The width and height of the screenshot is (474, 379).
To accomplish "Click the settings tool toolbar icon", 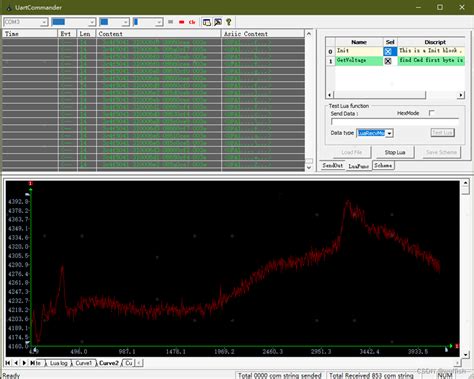I will tap(218, 22).
